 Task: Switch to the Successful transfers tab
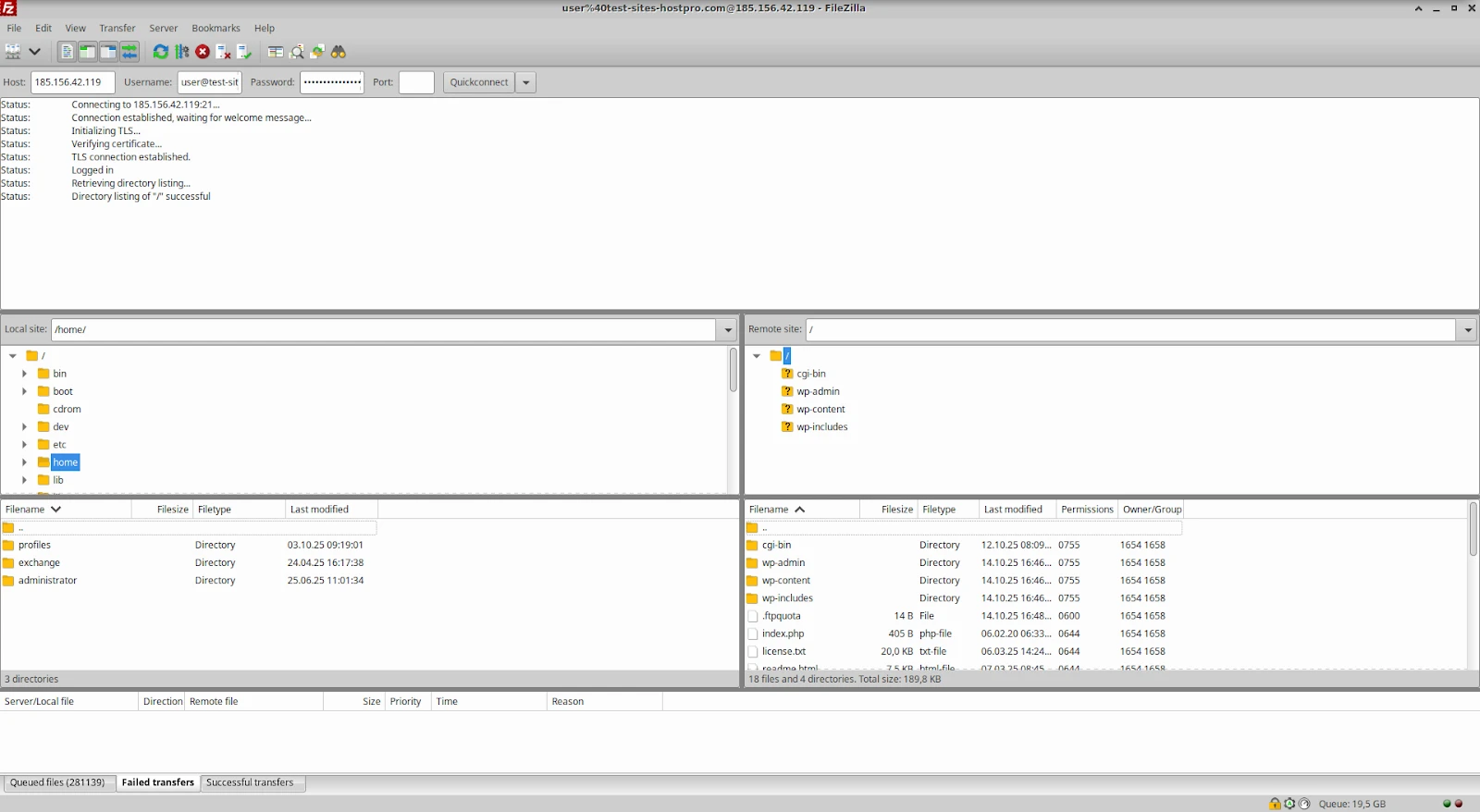(x=250, y=782)
